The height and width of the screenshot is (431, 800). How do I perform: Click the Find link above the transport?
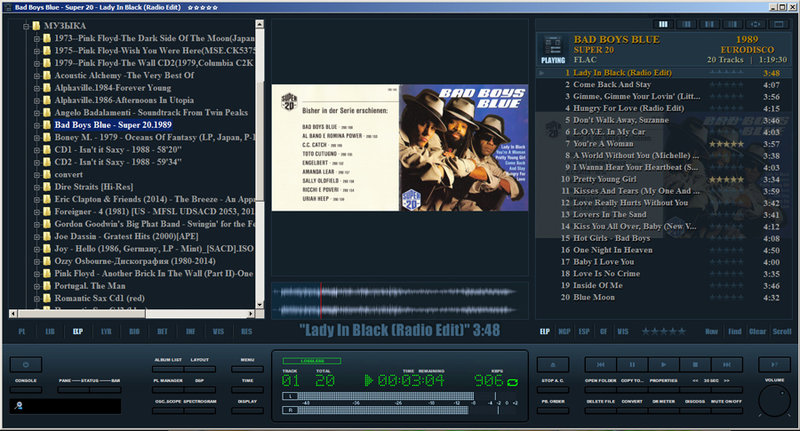tap(736, 330)
